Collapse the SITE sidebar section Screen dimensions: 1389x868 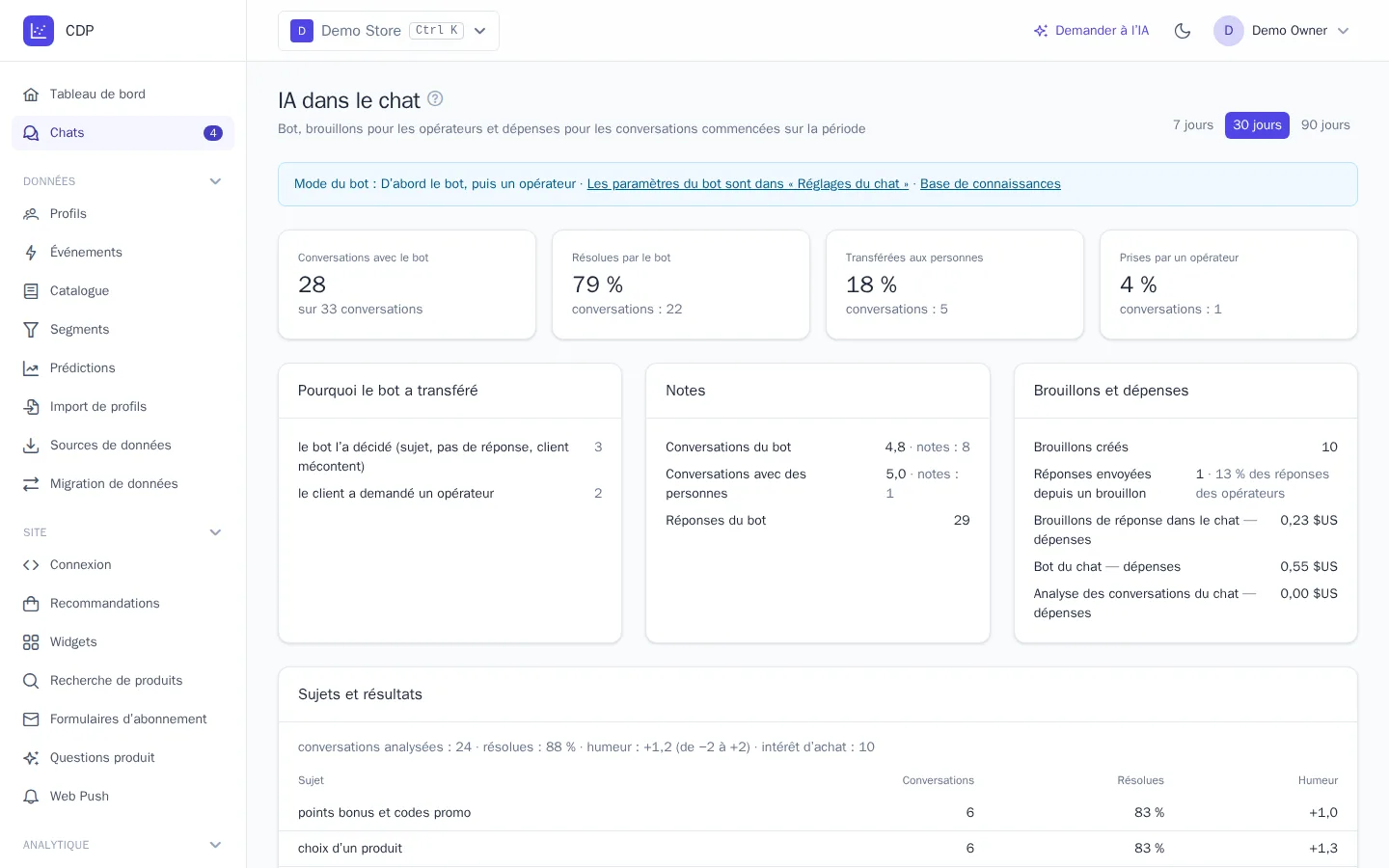click(x=215, y=532)
